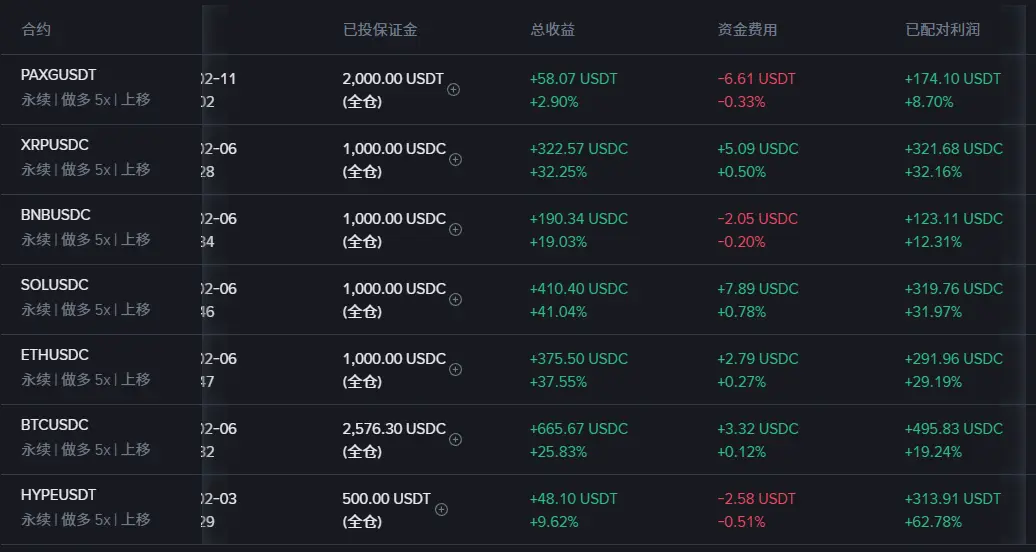Select BTCUSDC total profit +665.67 USDC
Viewport: 1036px width, 552px height.
(579, 429)
